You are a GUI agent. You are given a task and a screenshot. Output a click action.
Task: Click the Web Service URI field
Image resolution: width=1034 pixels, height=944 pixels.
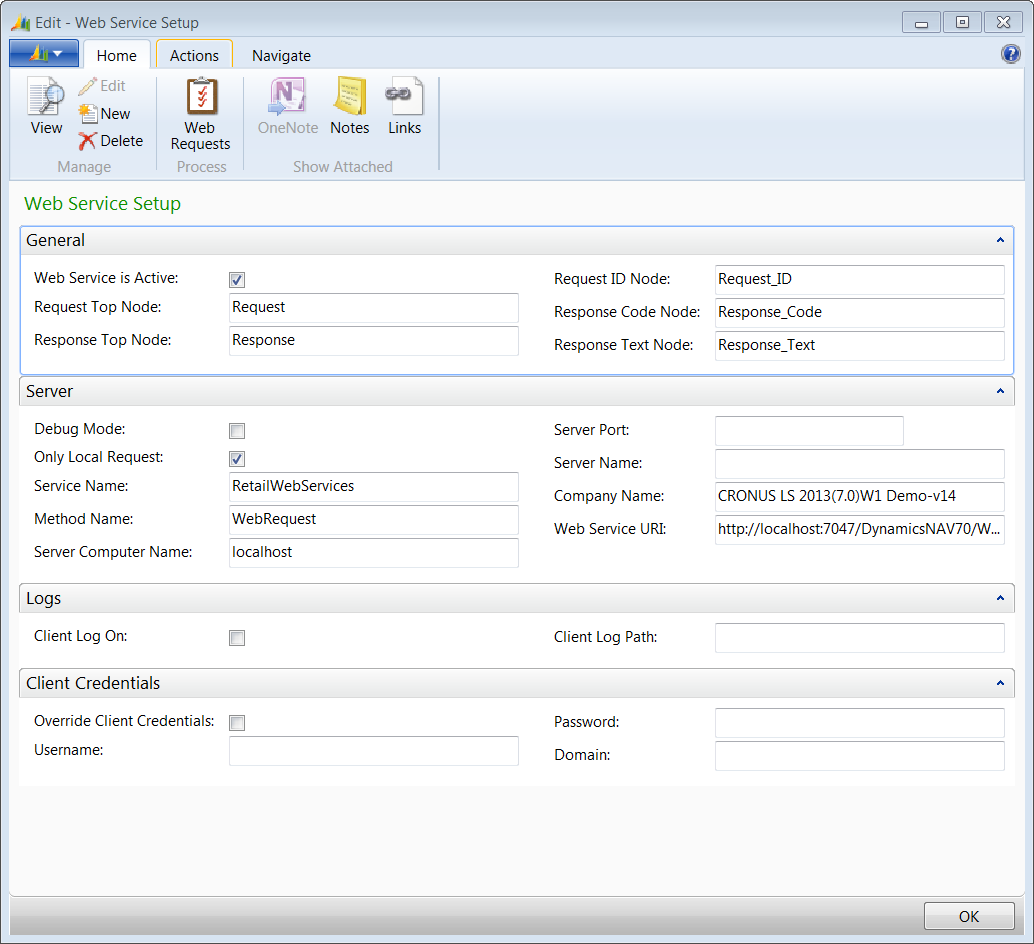(x=859, y=529)
